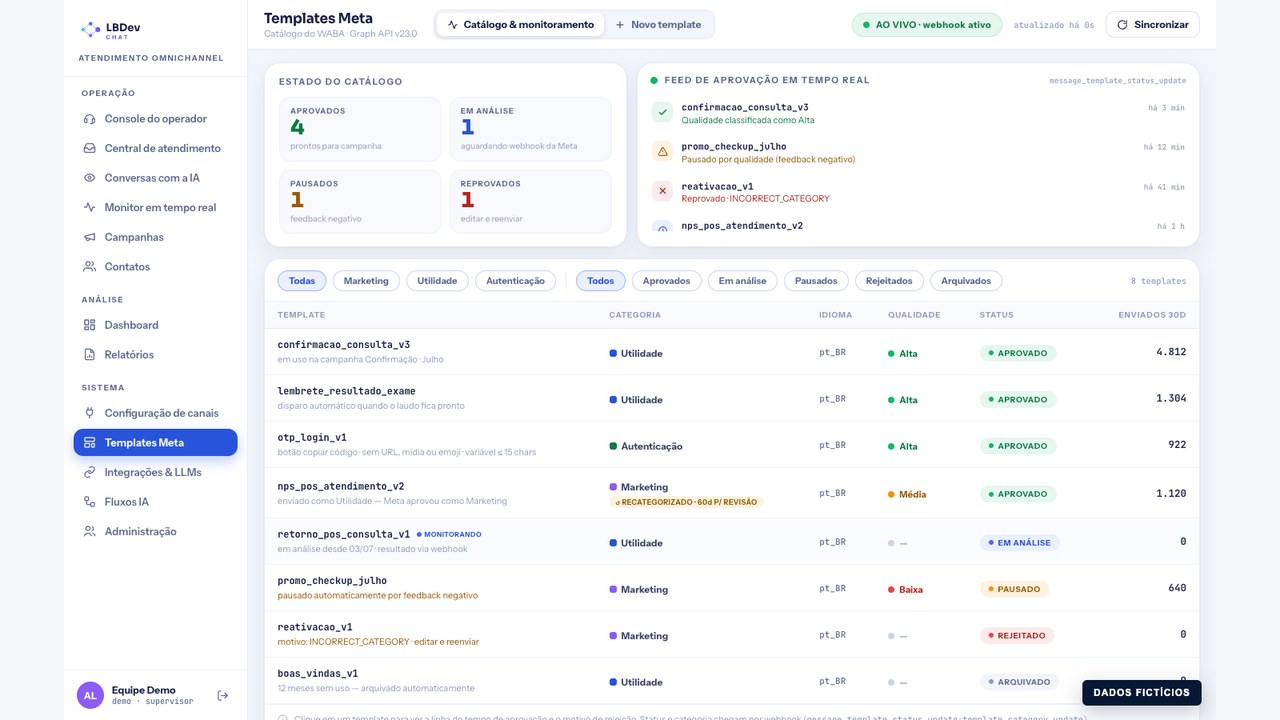Click the AL user avatar
This screenshot has height=720, width=1280.
coord(90,695)
